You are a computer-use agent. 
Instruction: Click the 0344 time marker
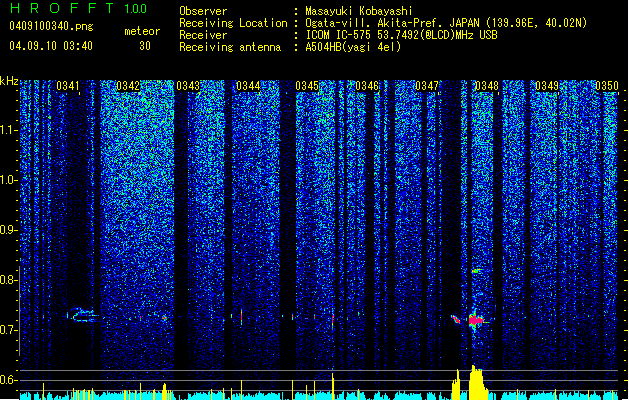tap(248, 86)
